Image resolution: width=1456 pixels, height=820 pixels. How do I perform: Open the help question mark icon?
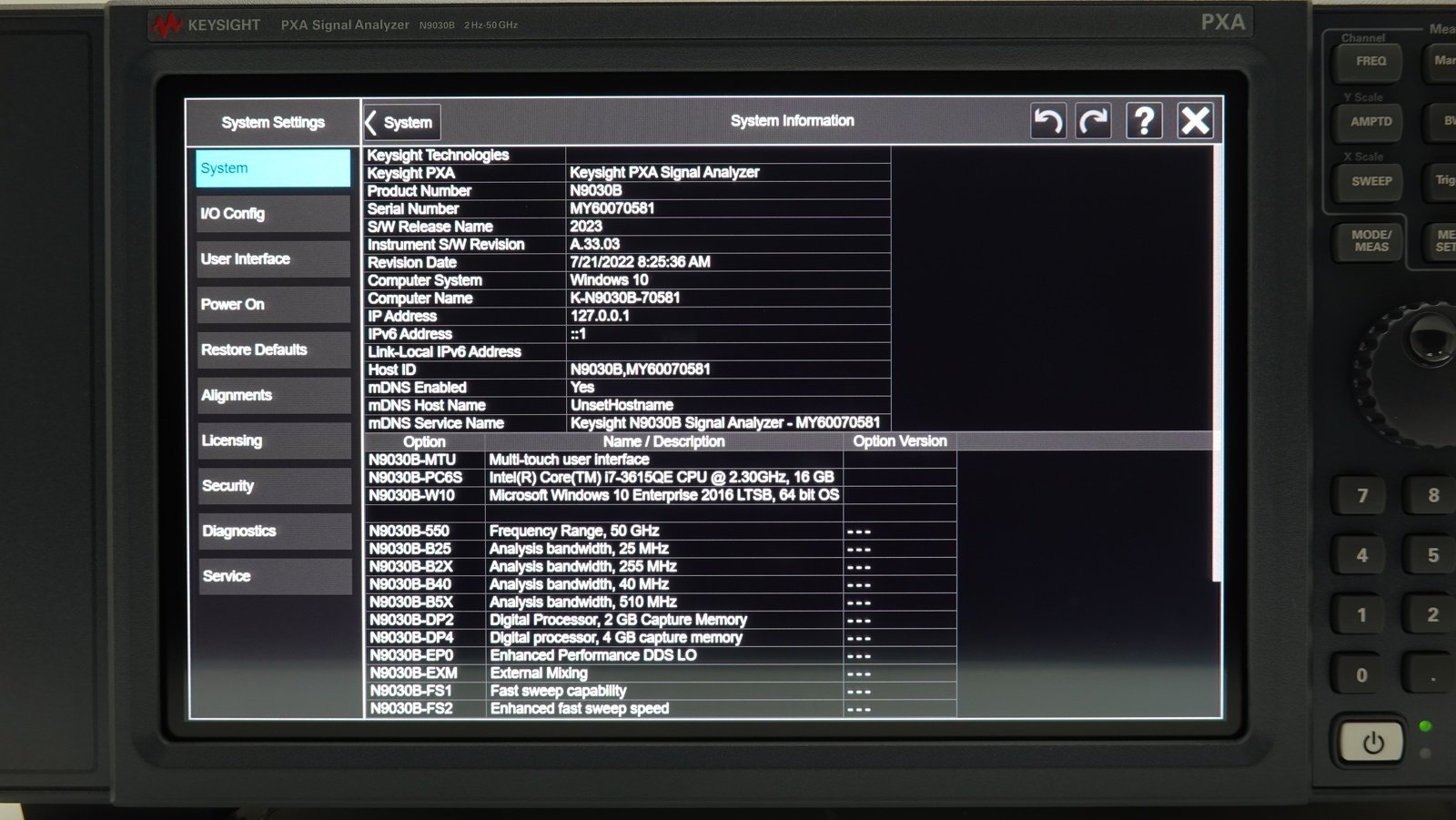1144,120
